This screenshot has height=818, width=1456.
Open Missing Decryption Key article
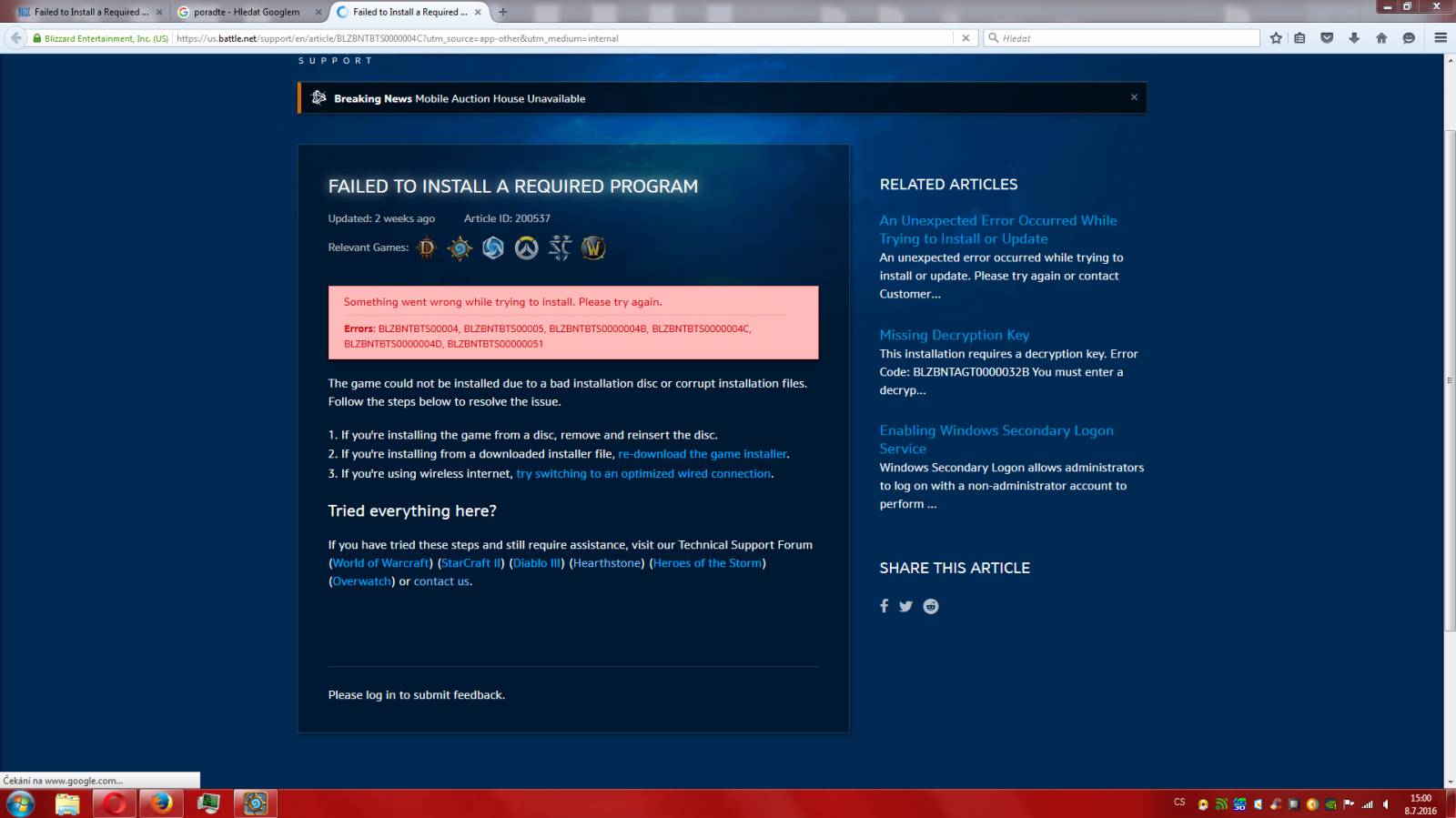pyautogui.click(x=954, y=335)
